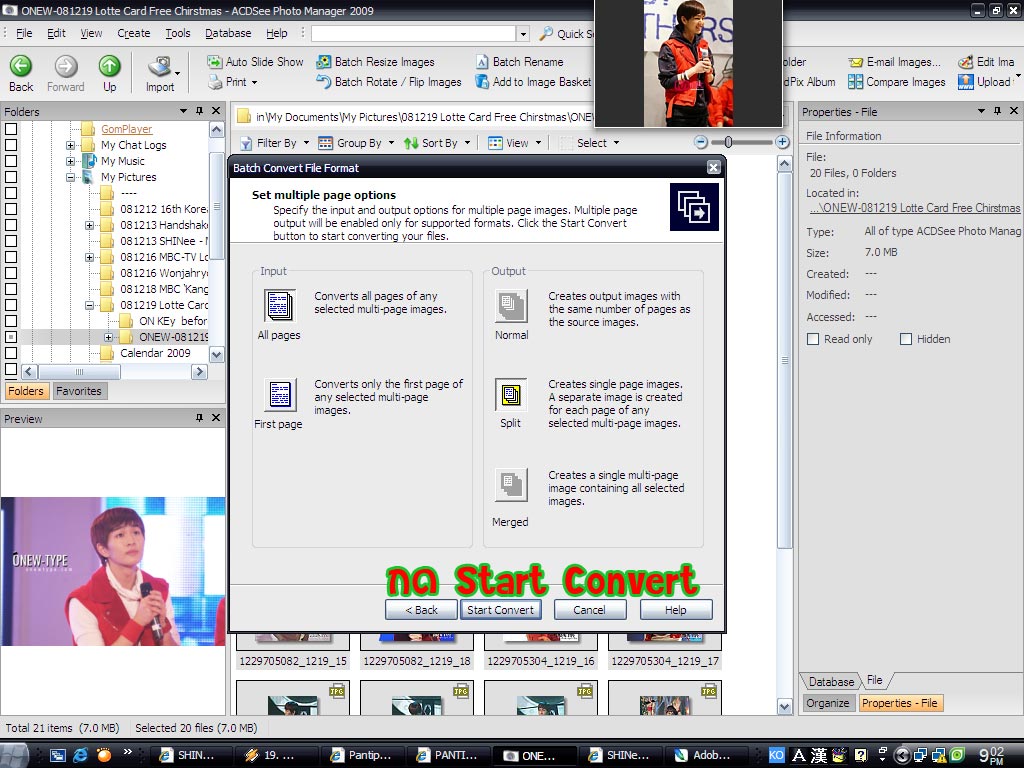Click zoom out minus on thumbnail slider
The width and height of the screenshot is (1024, 768).
[x=701, y=142]
